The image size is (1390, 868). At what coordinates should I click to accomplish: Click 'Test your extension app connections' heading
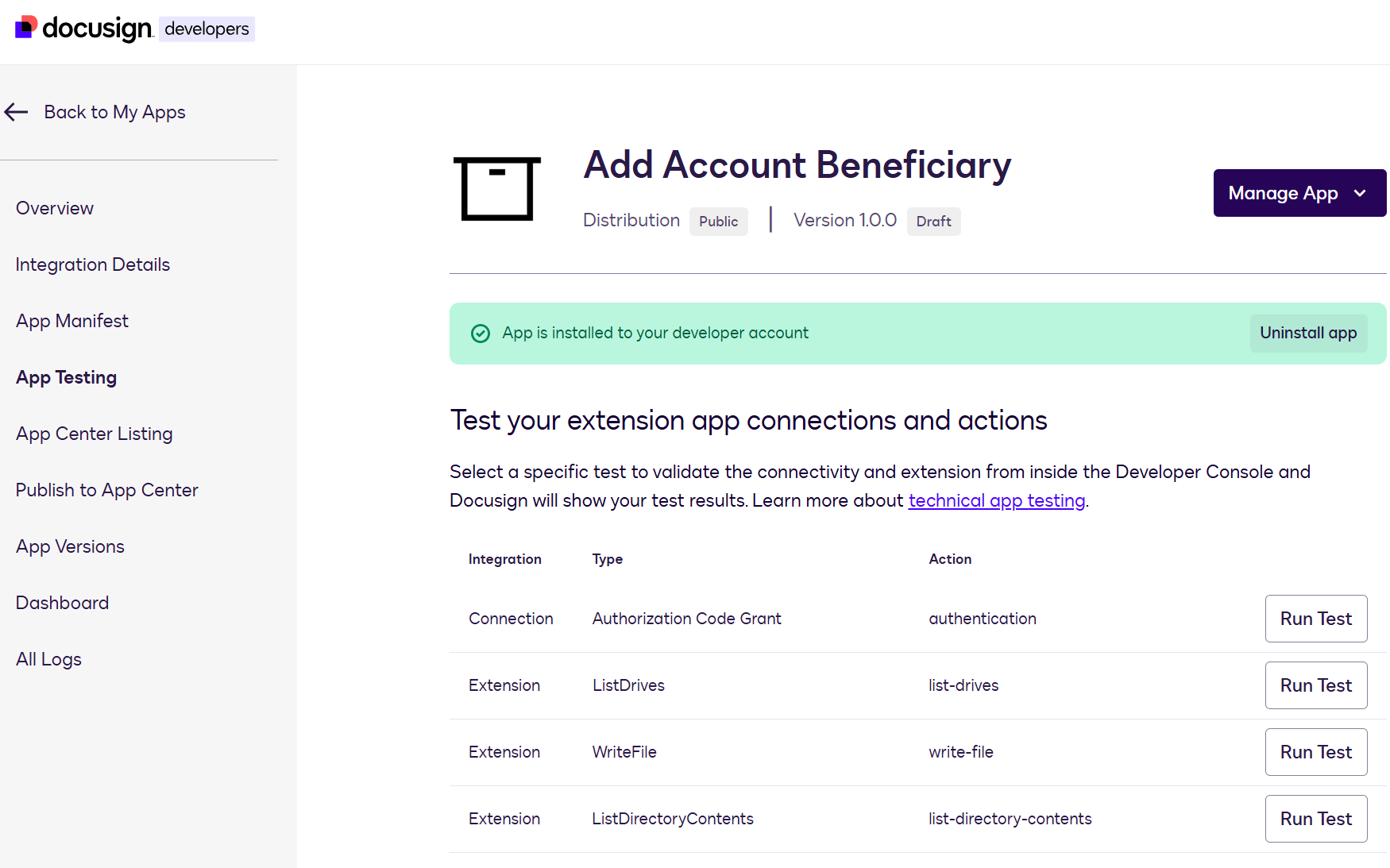click(x=748, y=420)
